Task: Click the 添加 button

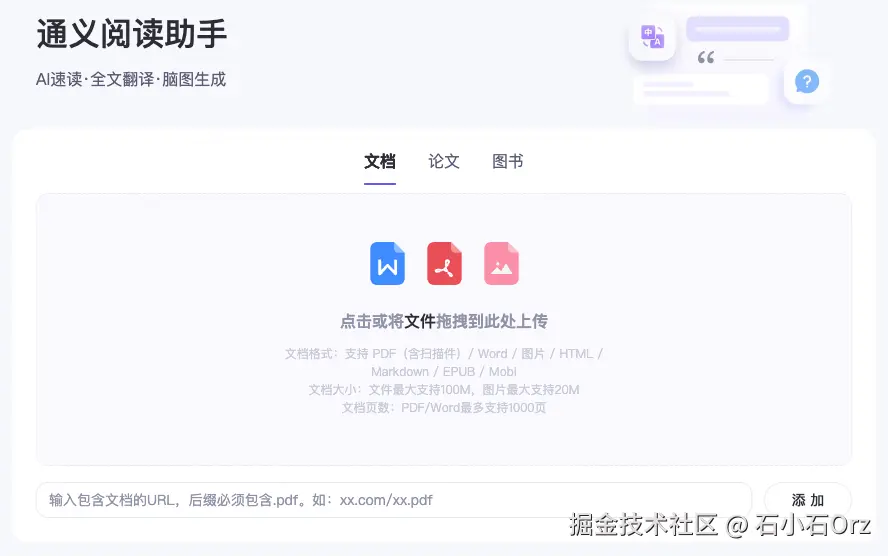Action: click(x=808, y=500)
